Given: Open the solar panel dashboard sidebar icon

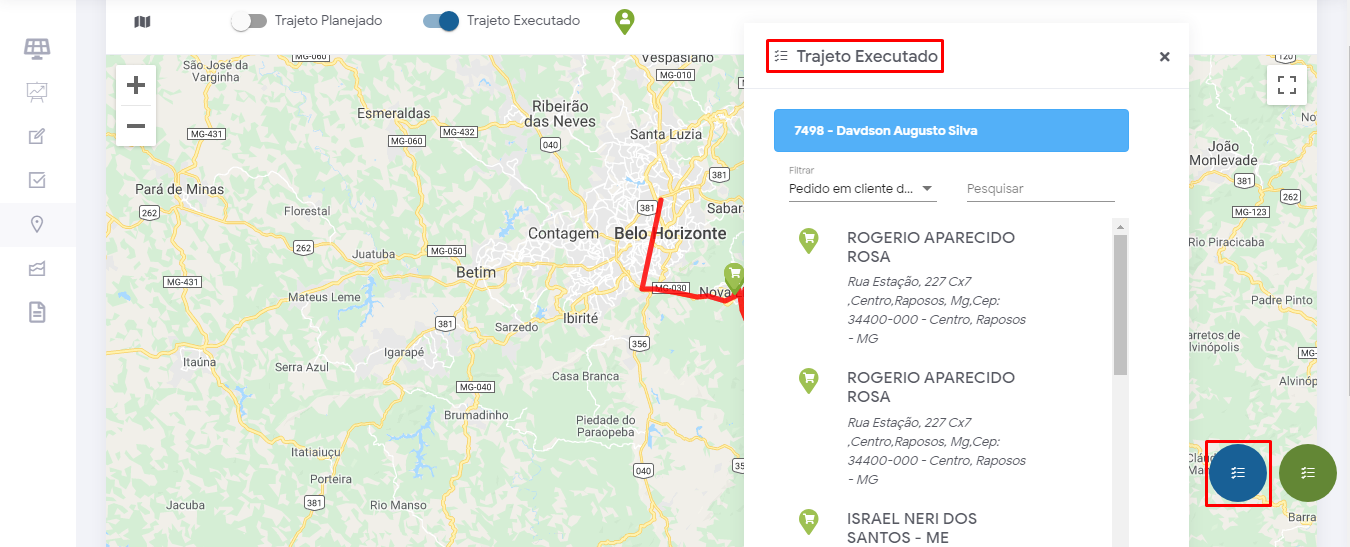Looking at the screenshot, I should pyautogui.click(x=37, y=48).
